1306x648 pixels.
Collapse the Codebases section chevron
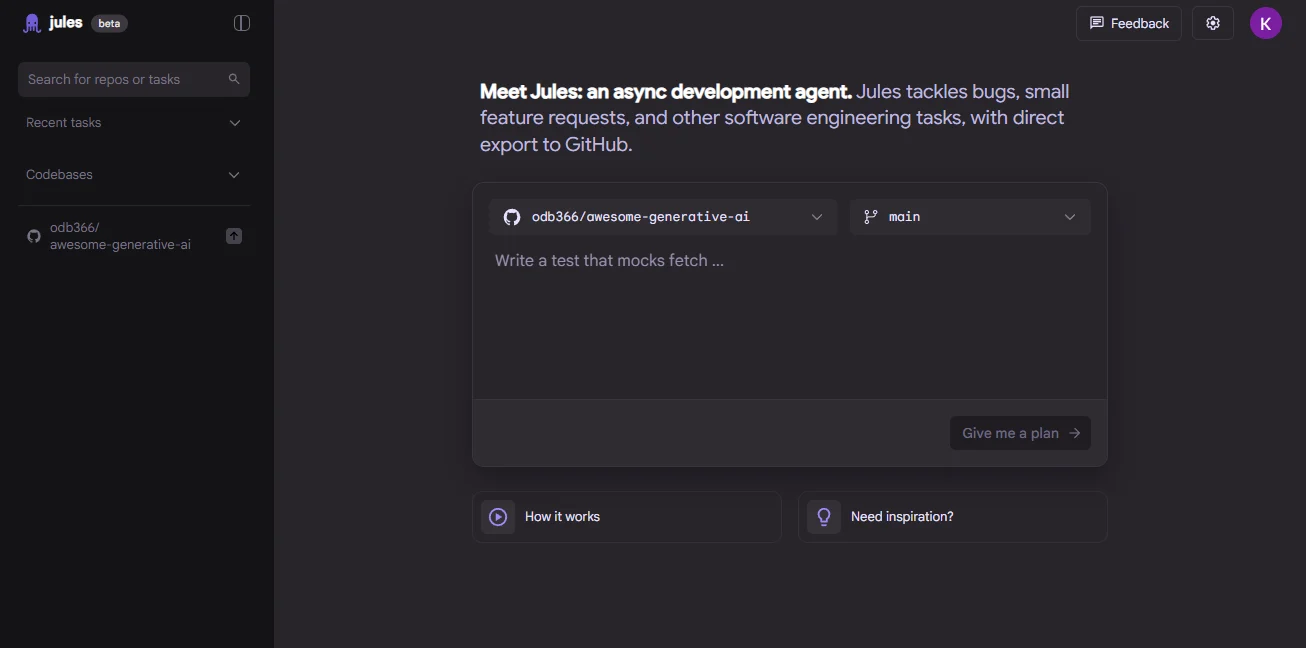click(x=234, y=175)
